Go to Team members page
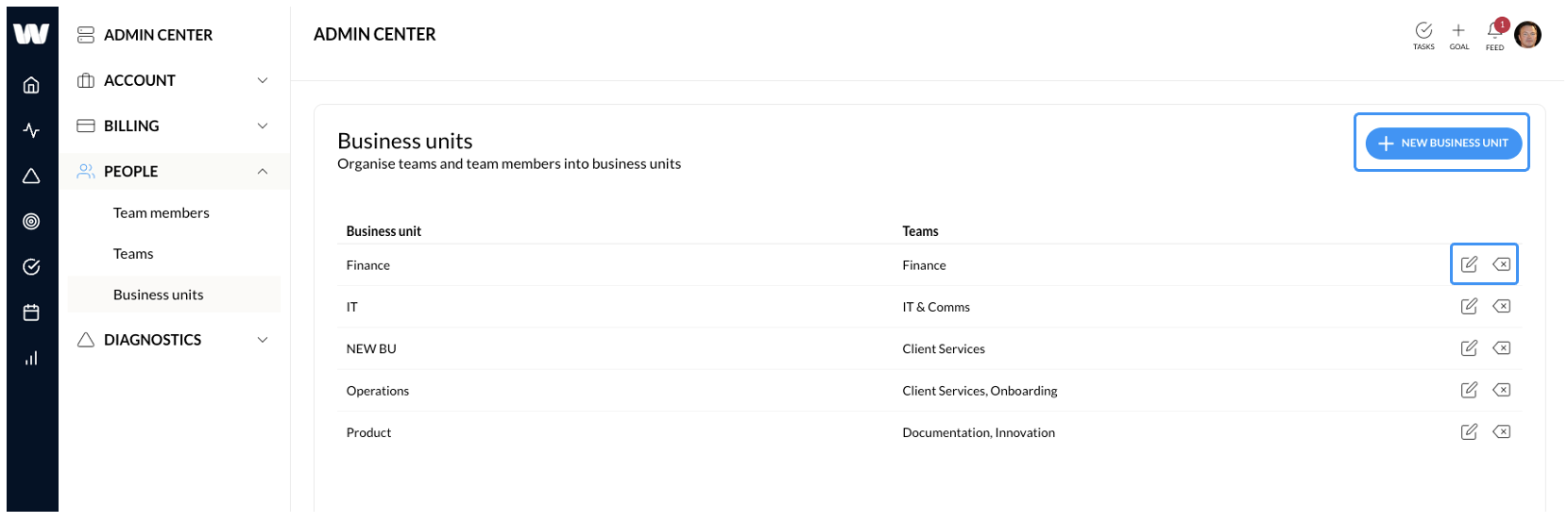Image resolution: width=1568 pixels, height=523 pixels. (x=162, y=212)
